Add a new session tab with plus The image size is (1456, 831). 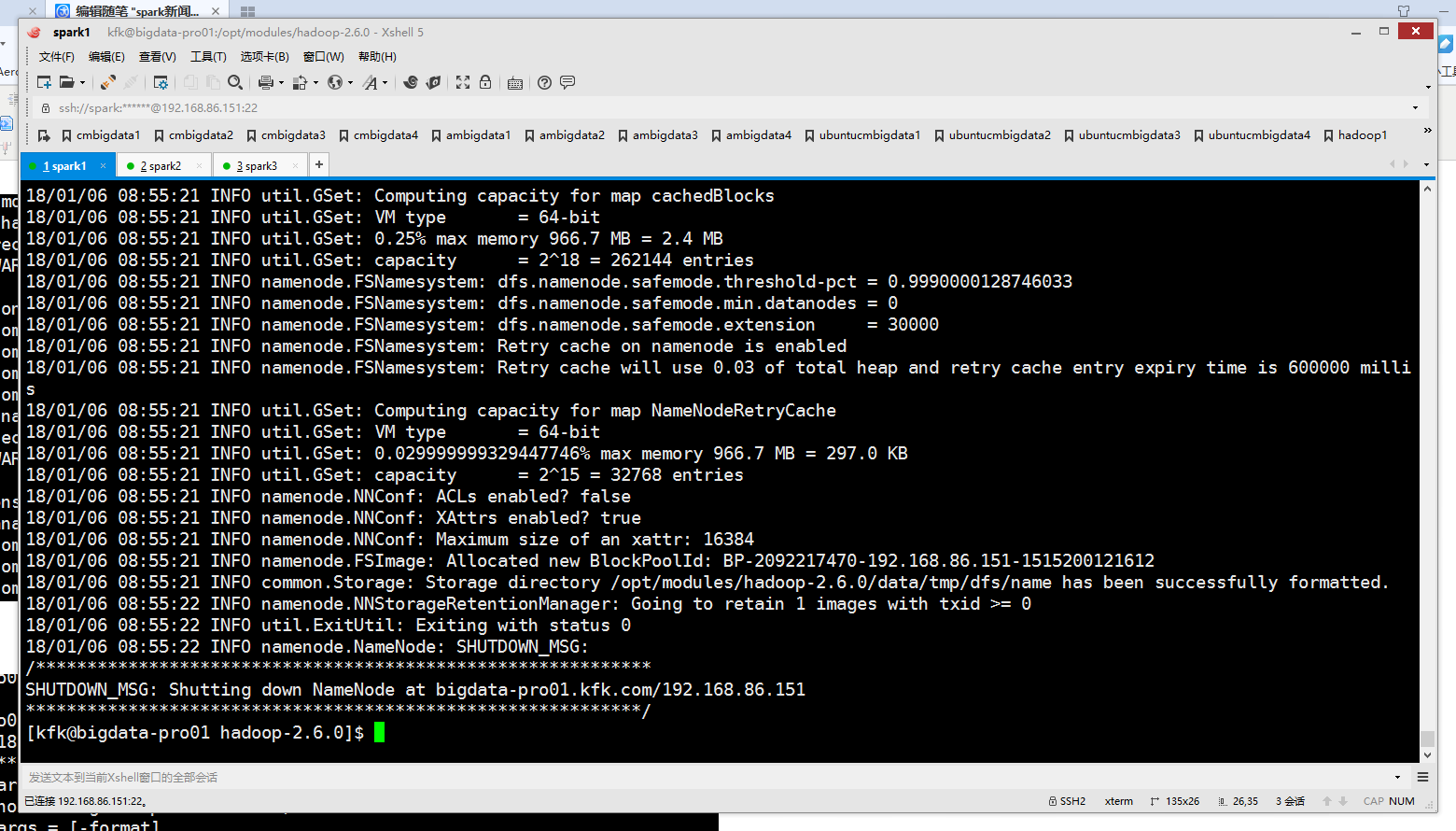point(319,165)
